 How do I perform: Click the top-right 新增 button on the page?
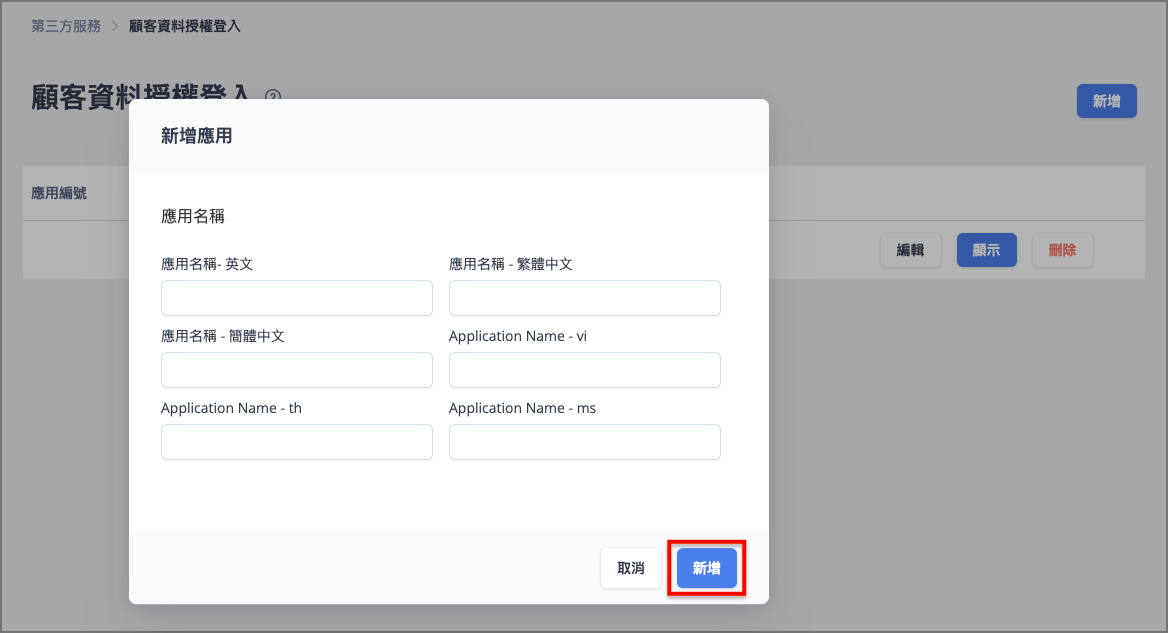[x=1106, y=101]
